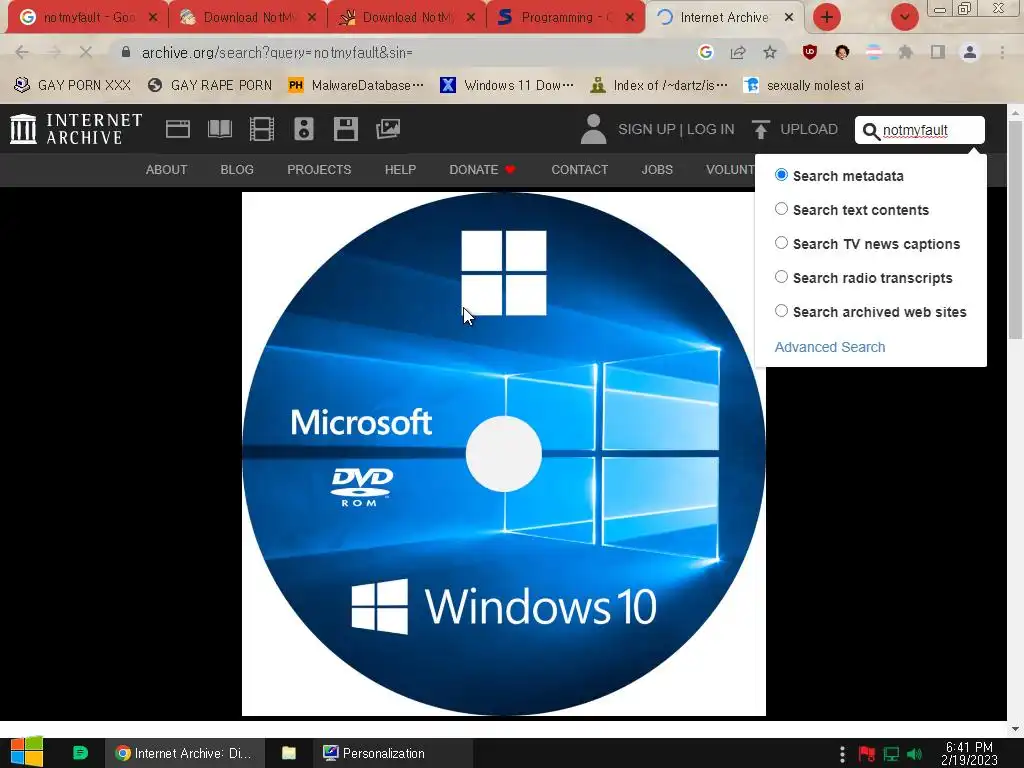Open the Chrome profile icon
1024x768 pixels.
tap(970, 52)
